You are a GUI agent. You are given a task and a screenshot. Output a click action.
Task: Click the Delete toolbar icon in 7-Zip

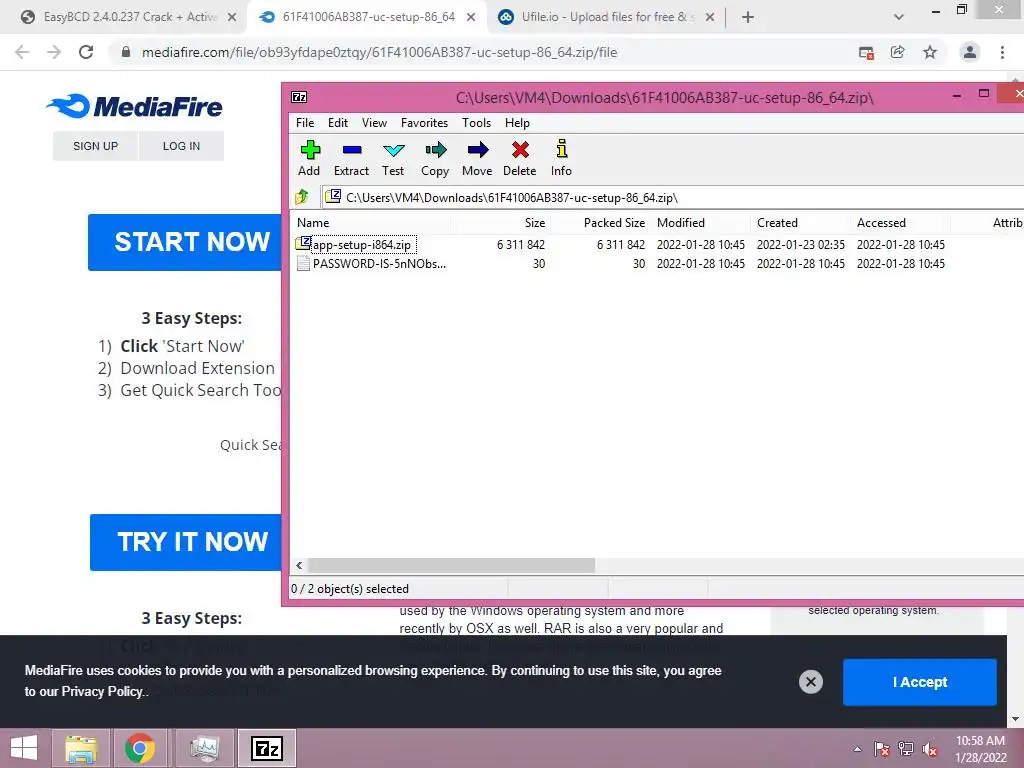(520, 150)
